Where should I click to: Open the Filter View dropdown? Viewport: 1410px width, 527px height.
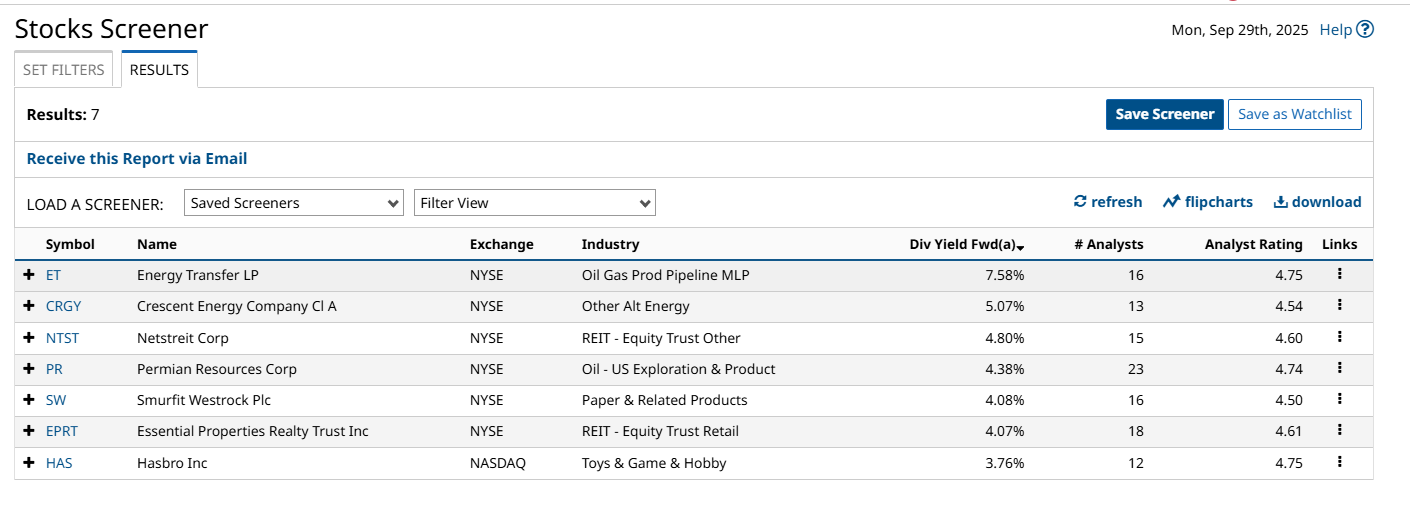(x=535, y=203)
